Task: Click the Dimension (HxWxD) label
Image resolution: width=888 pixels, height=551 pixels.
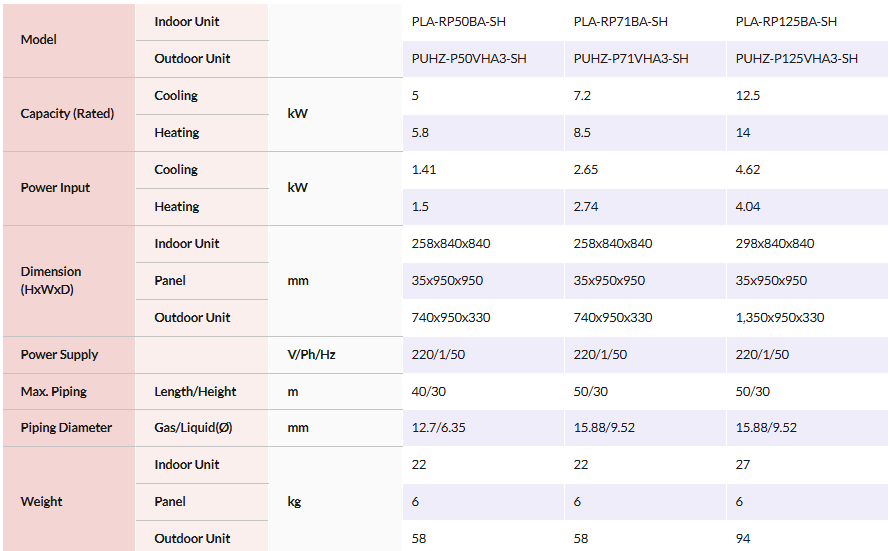Action: [x=51, y=280]
